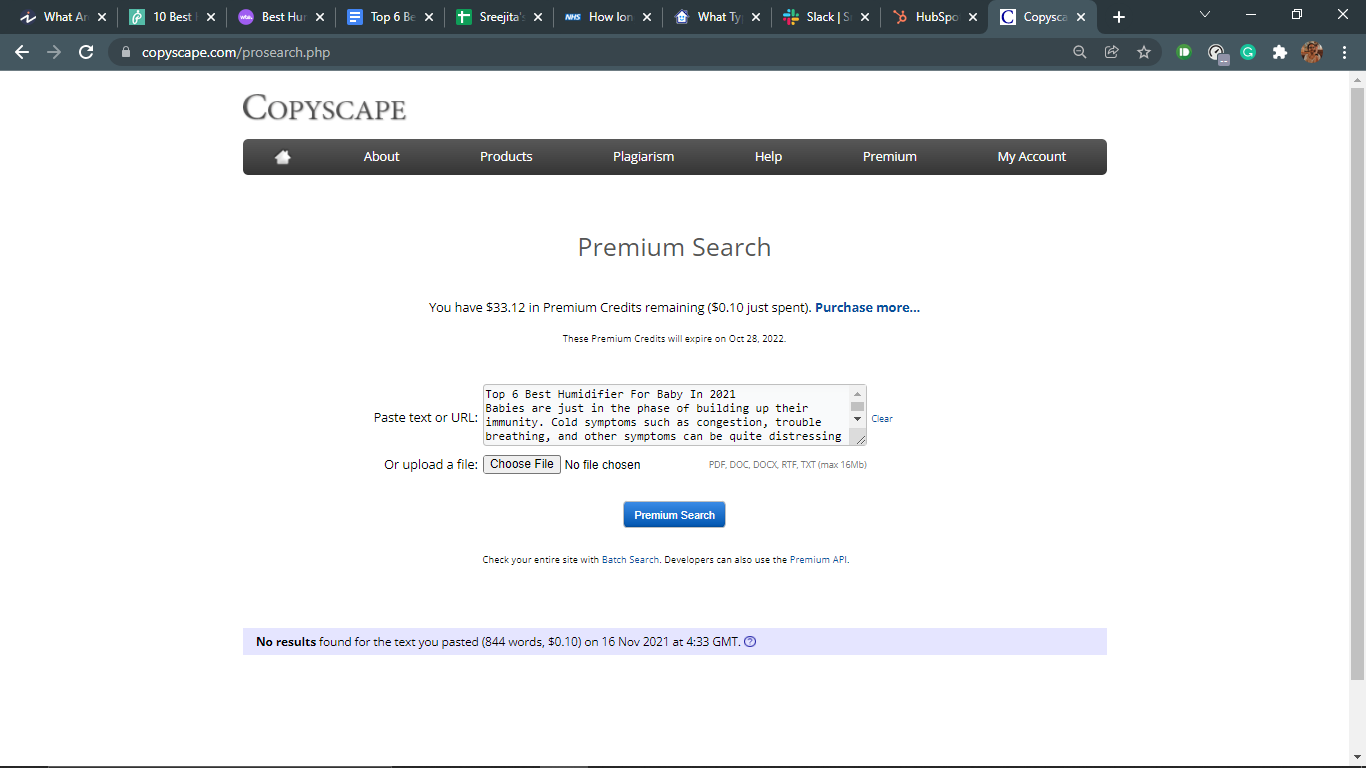
Task: Click textarea scroll down arrow
Action: pyautogui.click(x=857, y=419)
